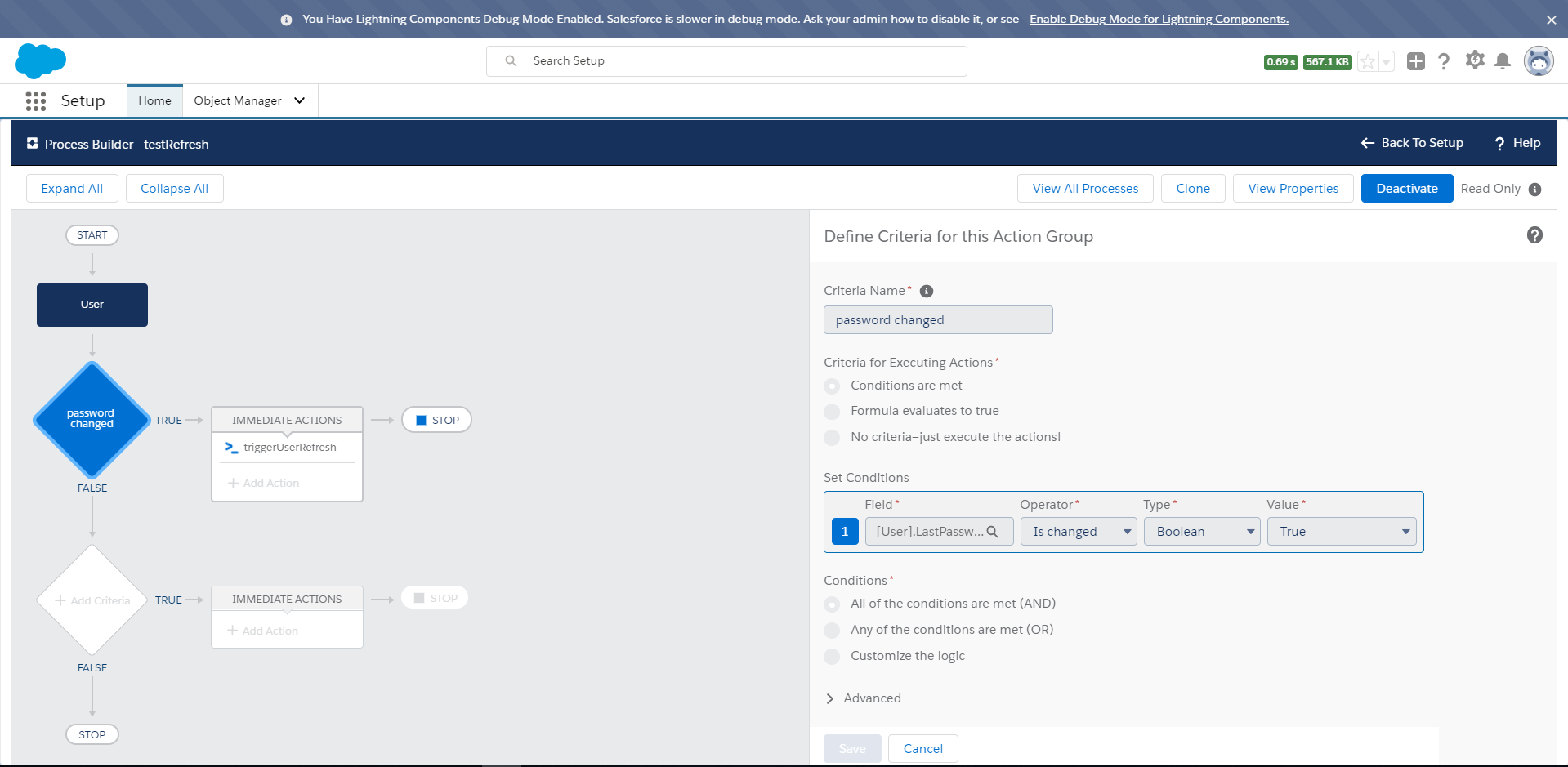Click the Add Criteria diamond
This screenshot has height=767, width=1568.
click(92, 600)
